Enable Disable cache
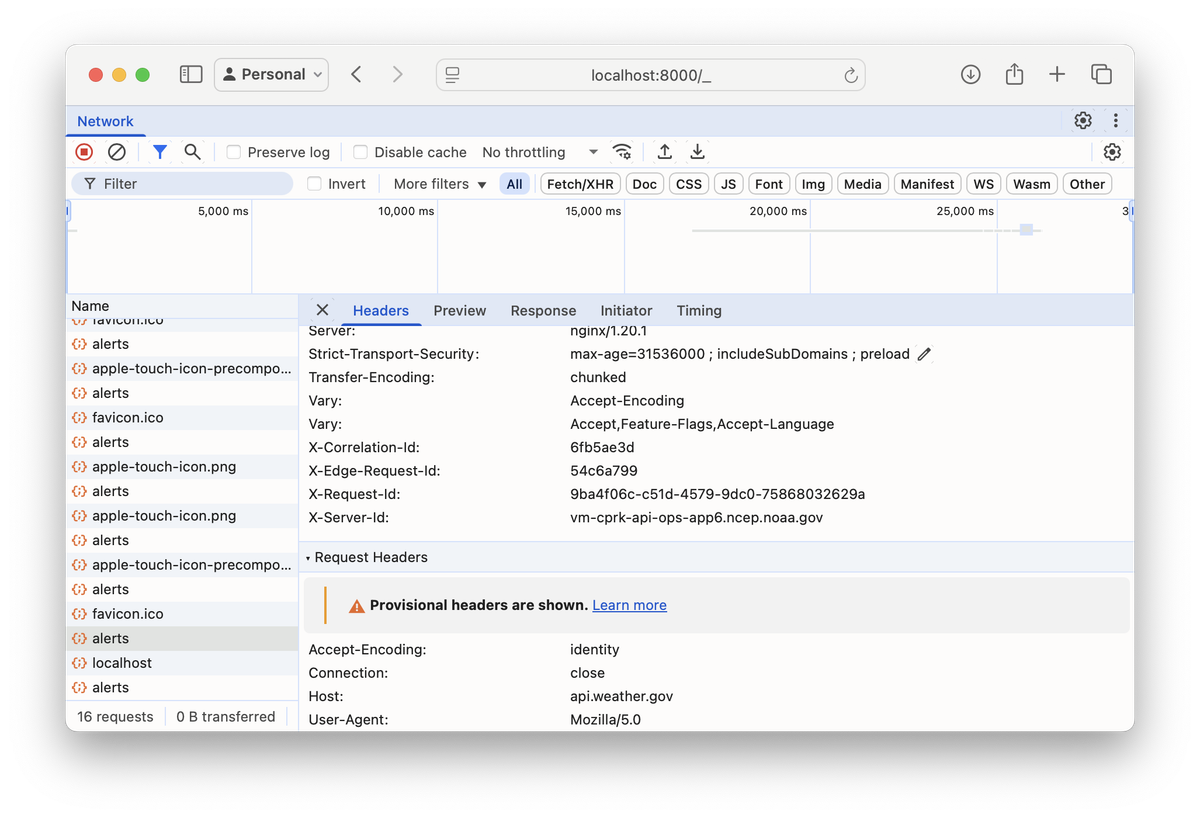This screenshot has height=818, width=1200. [359, 152]
